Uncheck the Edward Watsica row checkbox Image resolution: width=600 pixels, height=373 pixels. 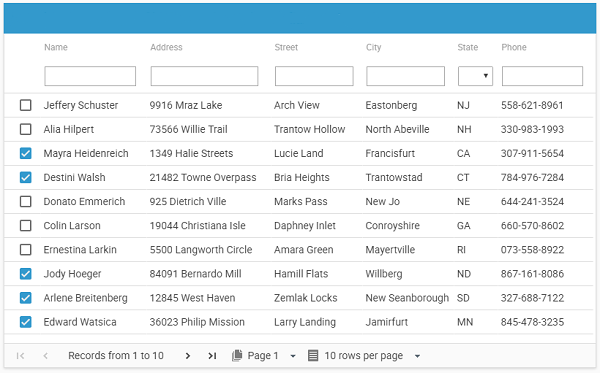[26, 322]
